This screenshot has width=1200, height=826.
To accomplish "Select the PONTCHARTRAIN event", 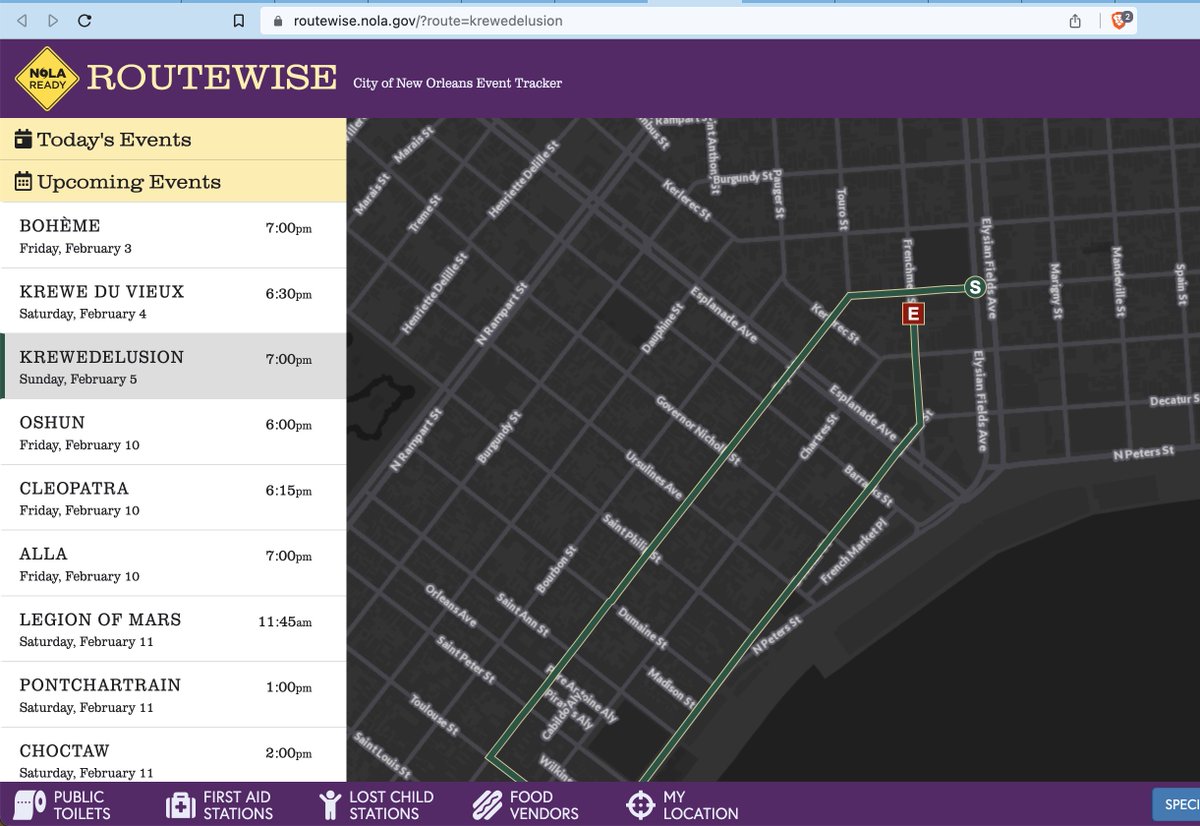I will click(x=173, y=694).
